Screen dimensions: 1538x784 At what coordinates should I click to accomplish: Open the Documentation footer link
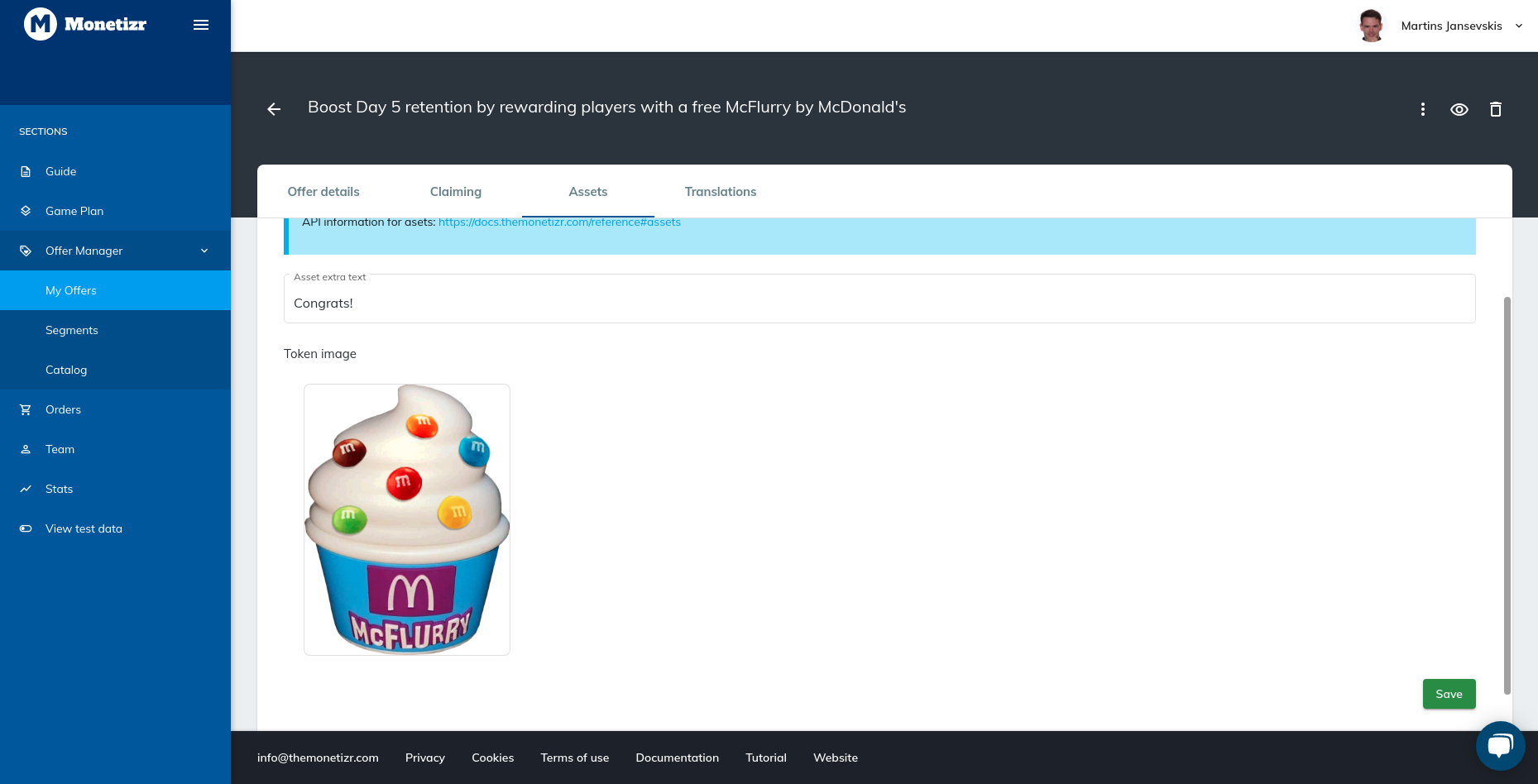678,758
